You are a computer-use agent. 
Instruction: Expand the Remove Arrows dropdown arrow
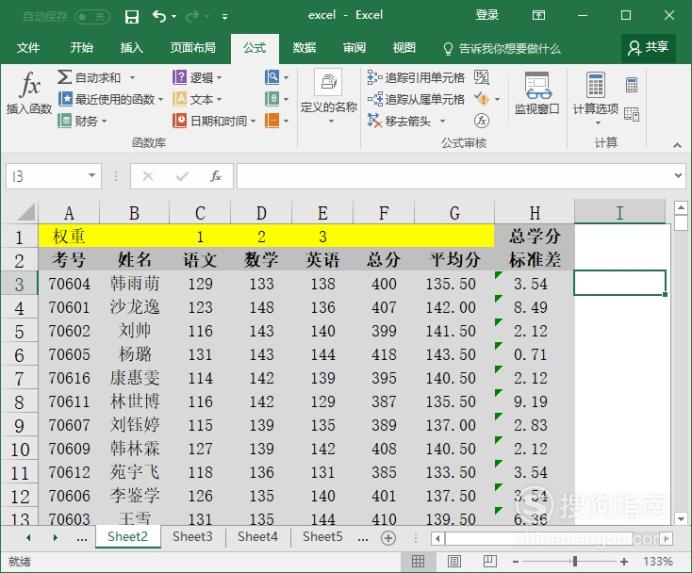pos(442,121)
